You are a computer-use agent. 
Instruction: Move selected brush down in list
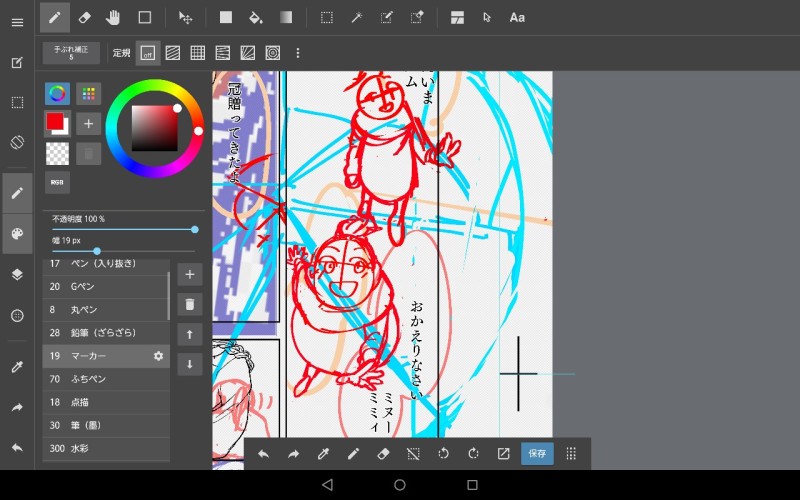tap(190, 364)
